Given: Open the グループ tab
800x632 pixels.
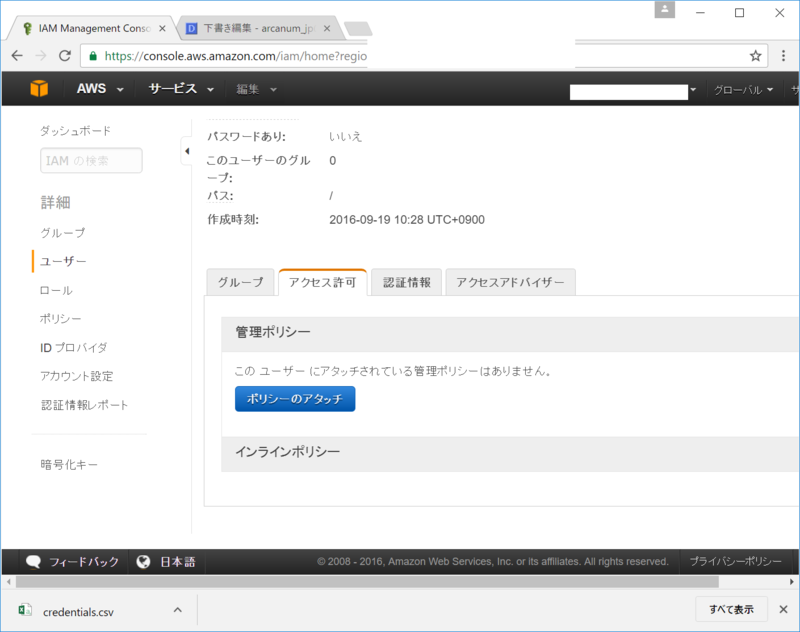Looking at the screenshot, I should pyautogui.click(x=240, y=282).
